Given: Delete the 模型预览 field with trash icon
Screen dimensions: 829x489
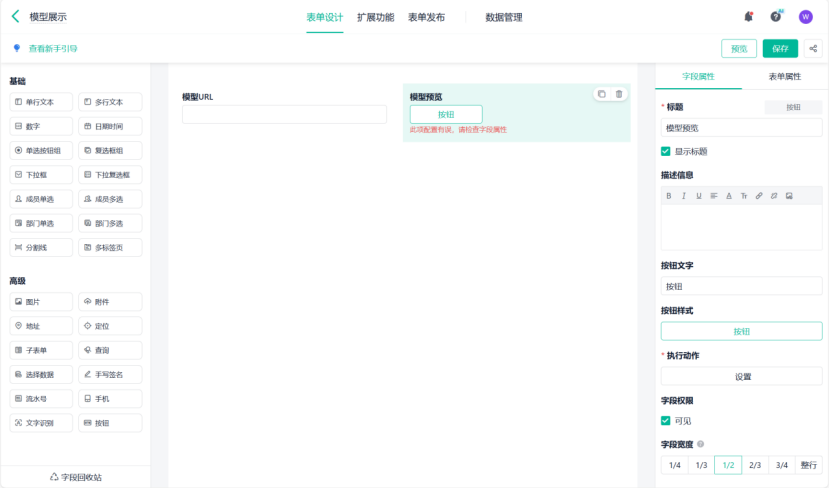Looking at the screenshot, I should click(619, 94).
